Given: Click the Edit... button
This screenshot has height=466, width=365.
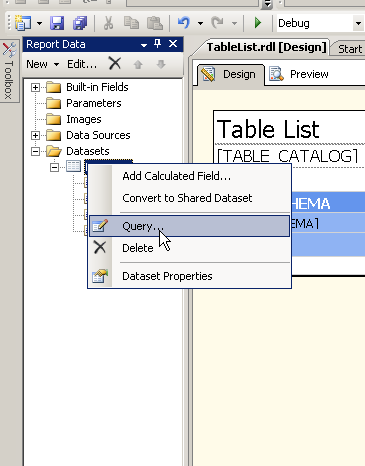Looking at the screenshot, I should click(82, 64).
